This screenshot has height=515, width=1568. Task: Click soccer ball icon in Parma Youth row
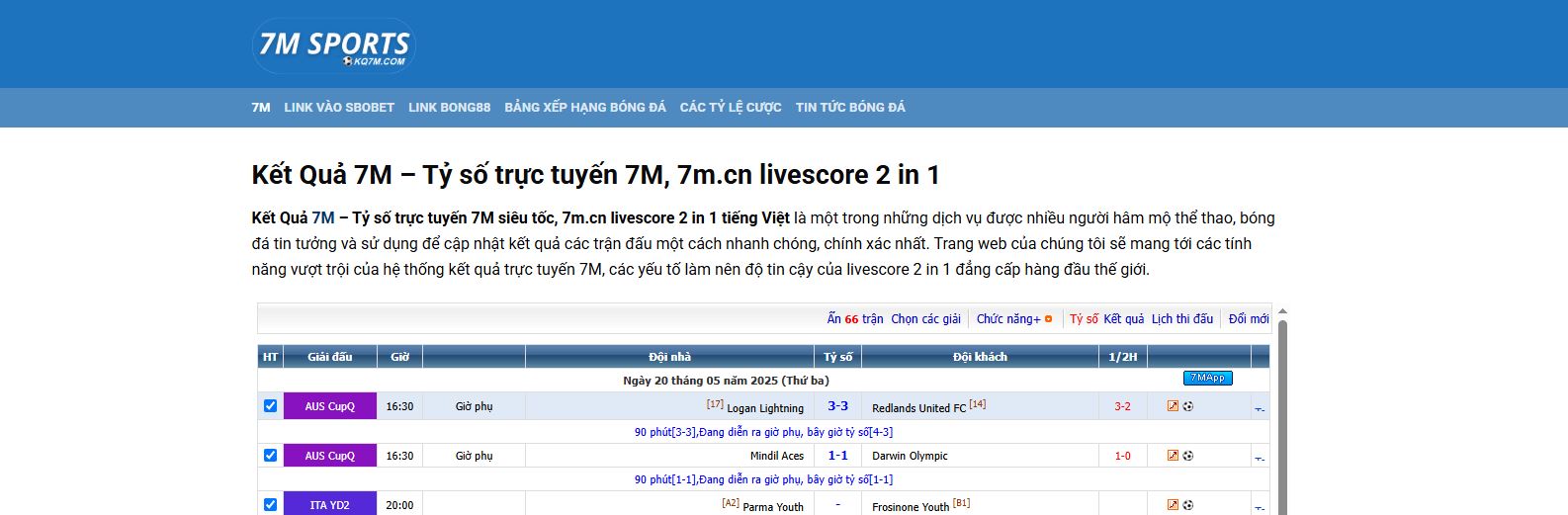1187,505
